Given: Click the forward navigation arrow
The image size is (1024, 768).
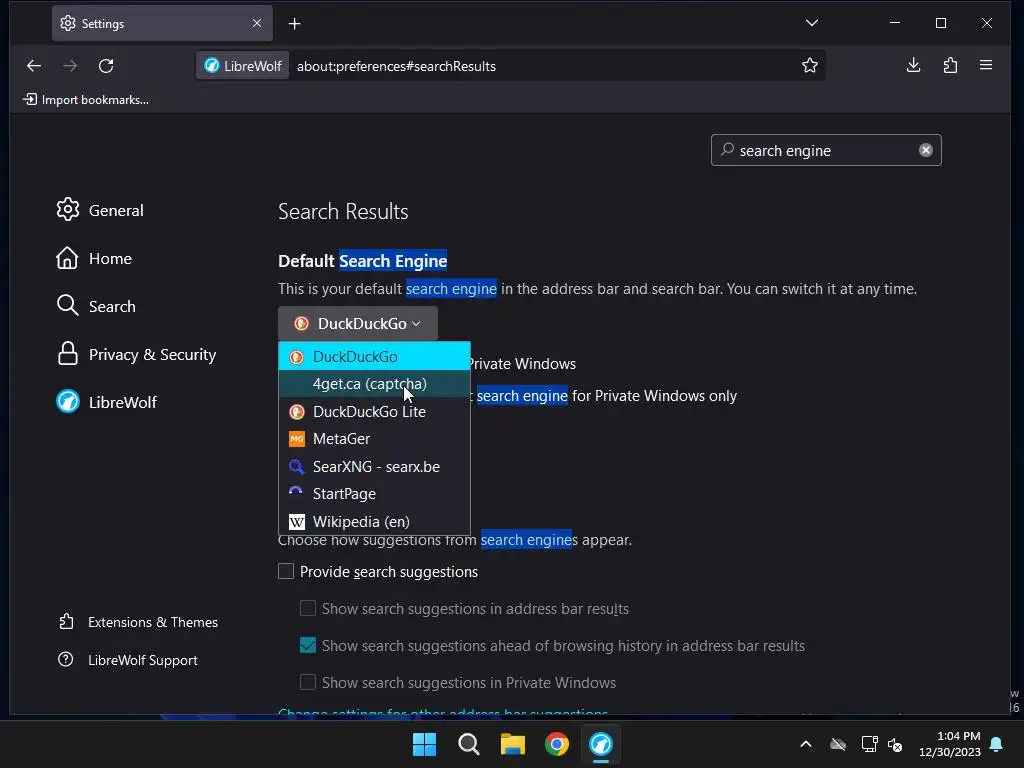Looking at the screenshot, I should click(70, 65).
